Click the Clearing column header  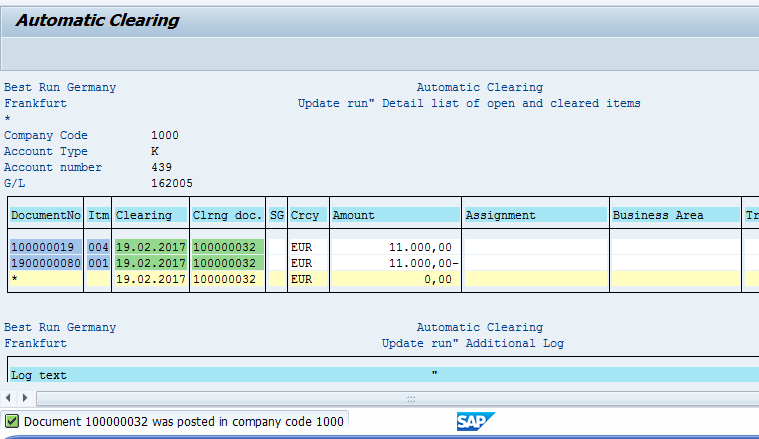(x=144, y=215)
